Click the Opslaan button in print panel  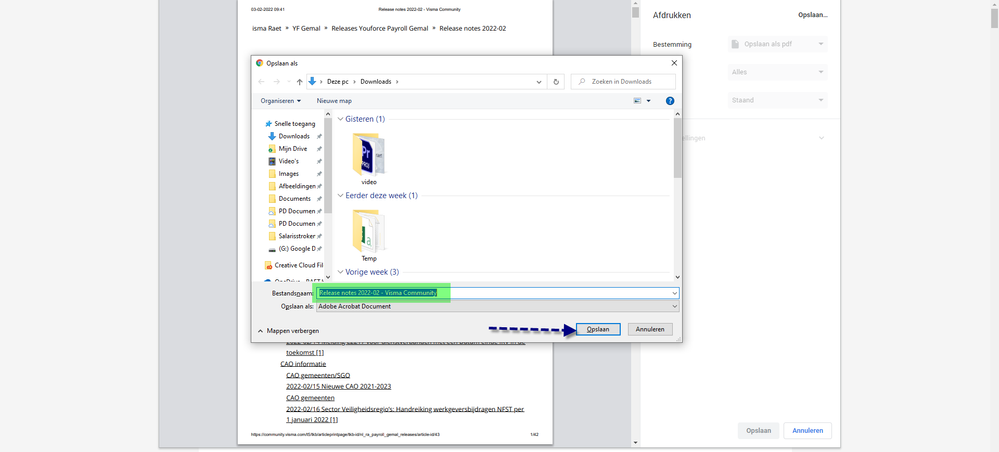pos(758,430)
